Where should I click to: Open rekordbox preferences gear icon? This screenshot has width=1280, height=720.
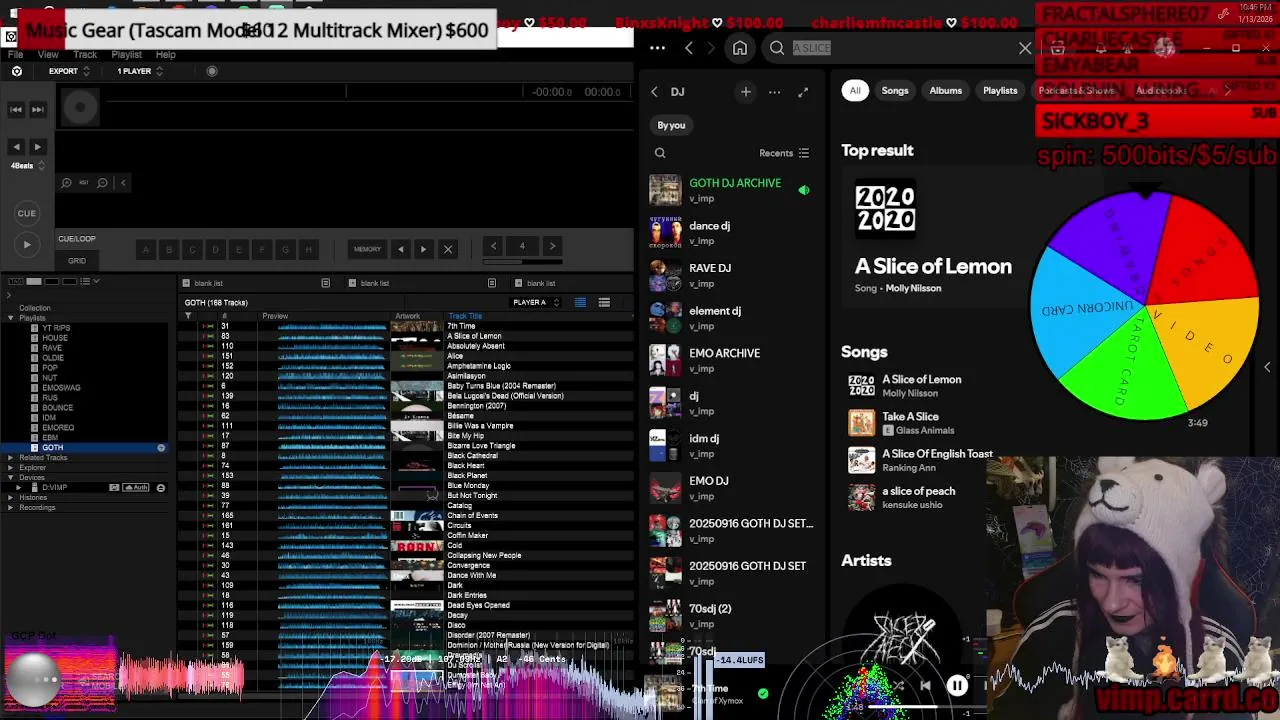coord(17,71)
